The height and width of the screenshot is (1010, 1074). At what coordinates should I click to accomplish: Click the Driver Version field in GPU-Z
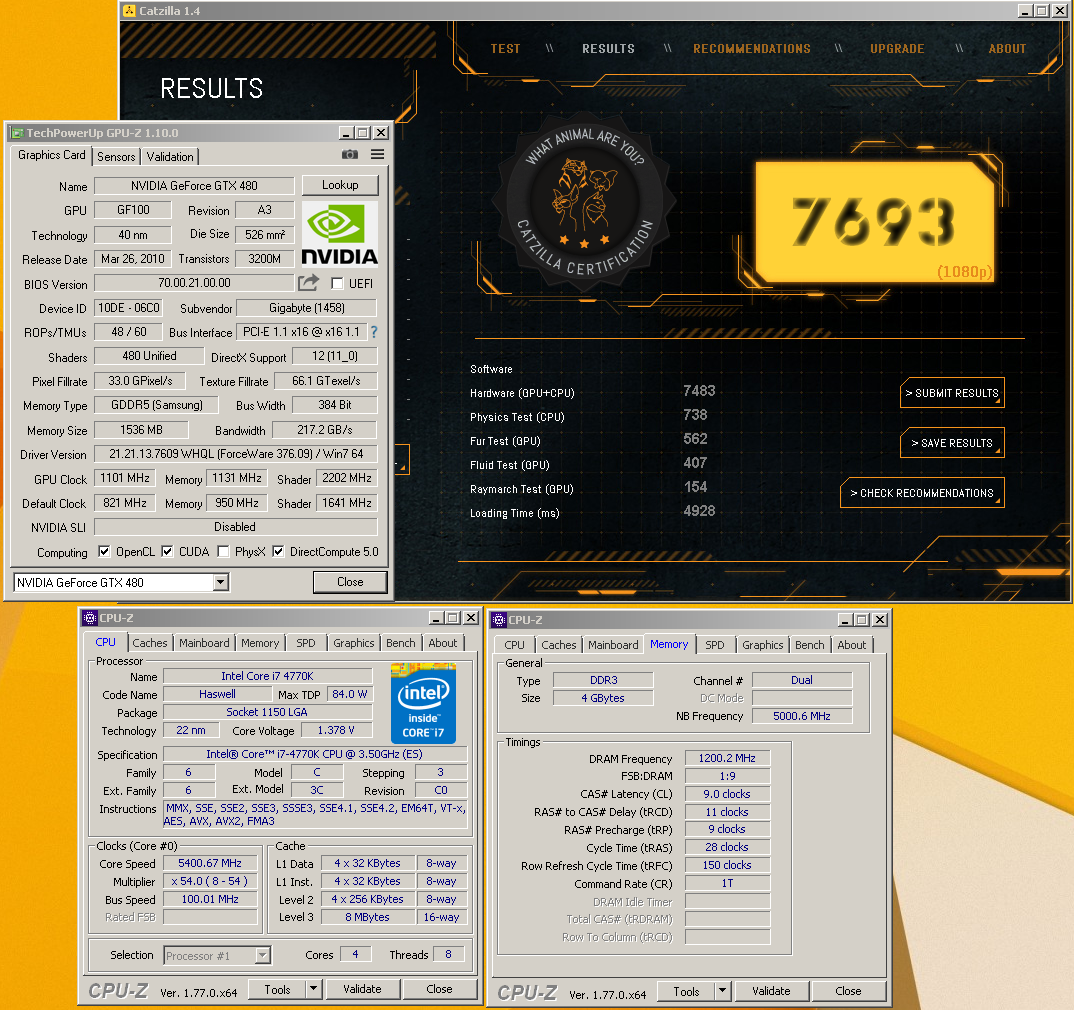236,453
